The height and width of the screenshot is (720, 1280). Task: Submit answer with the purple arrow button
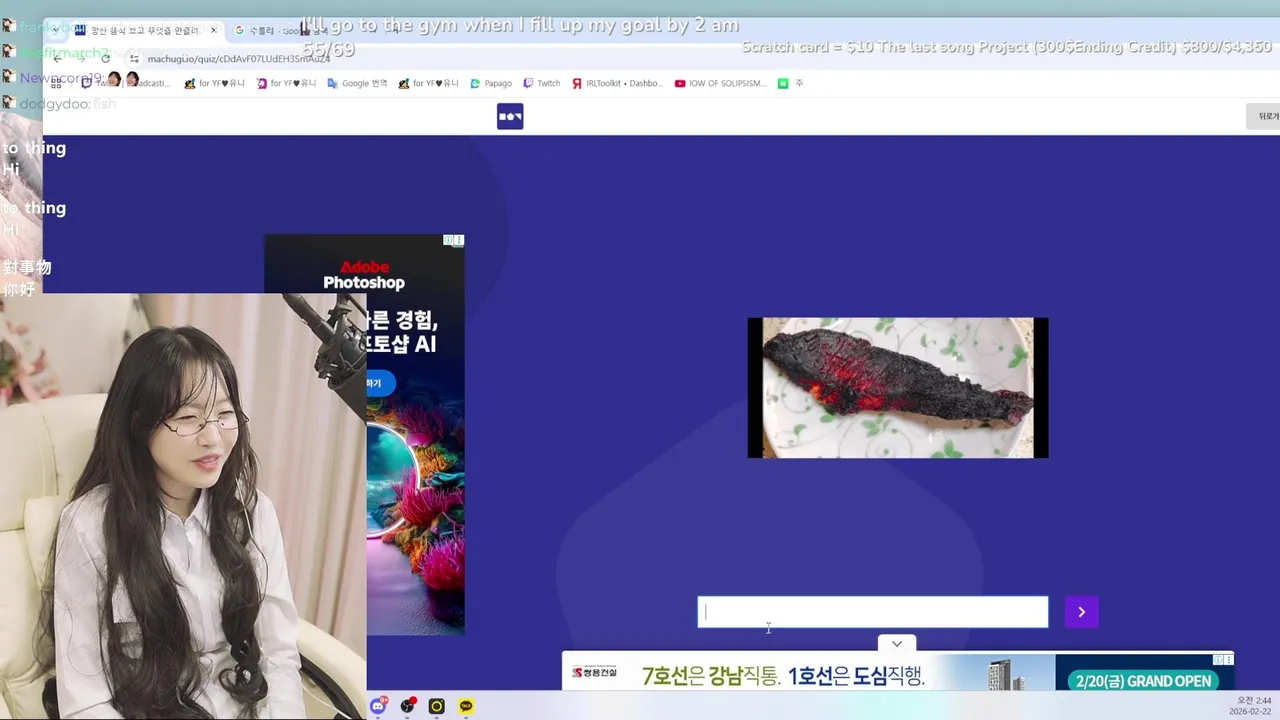point(1081,612)
